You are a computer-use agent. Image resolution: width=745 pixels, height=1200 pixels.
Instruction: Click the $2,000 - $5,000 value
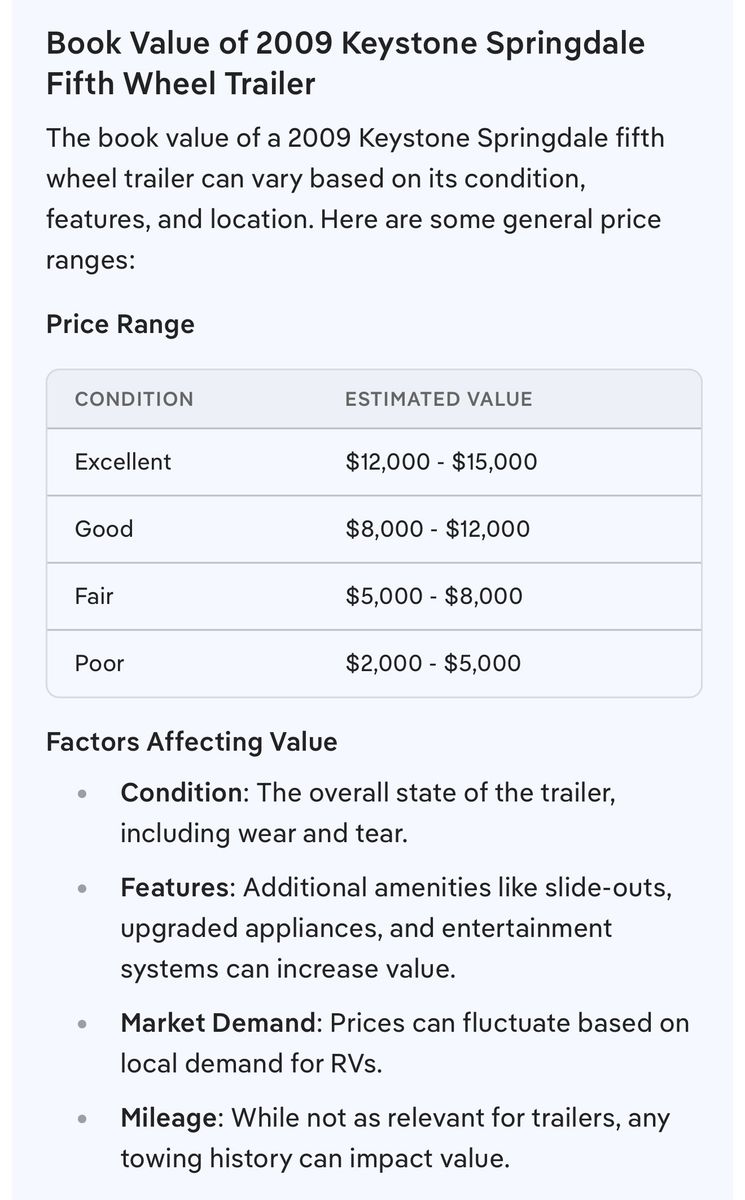click(x=433, y=663)
